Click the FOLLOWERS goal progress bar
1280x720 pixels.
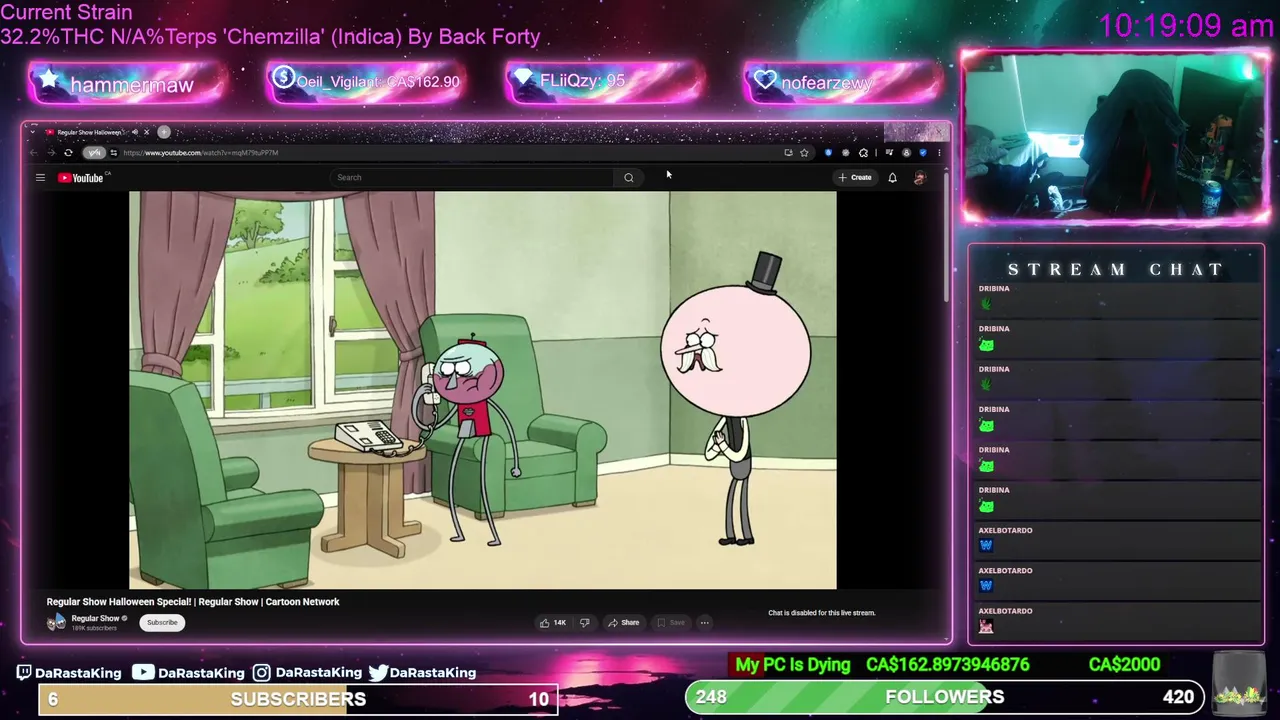[x=944, y=697]
